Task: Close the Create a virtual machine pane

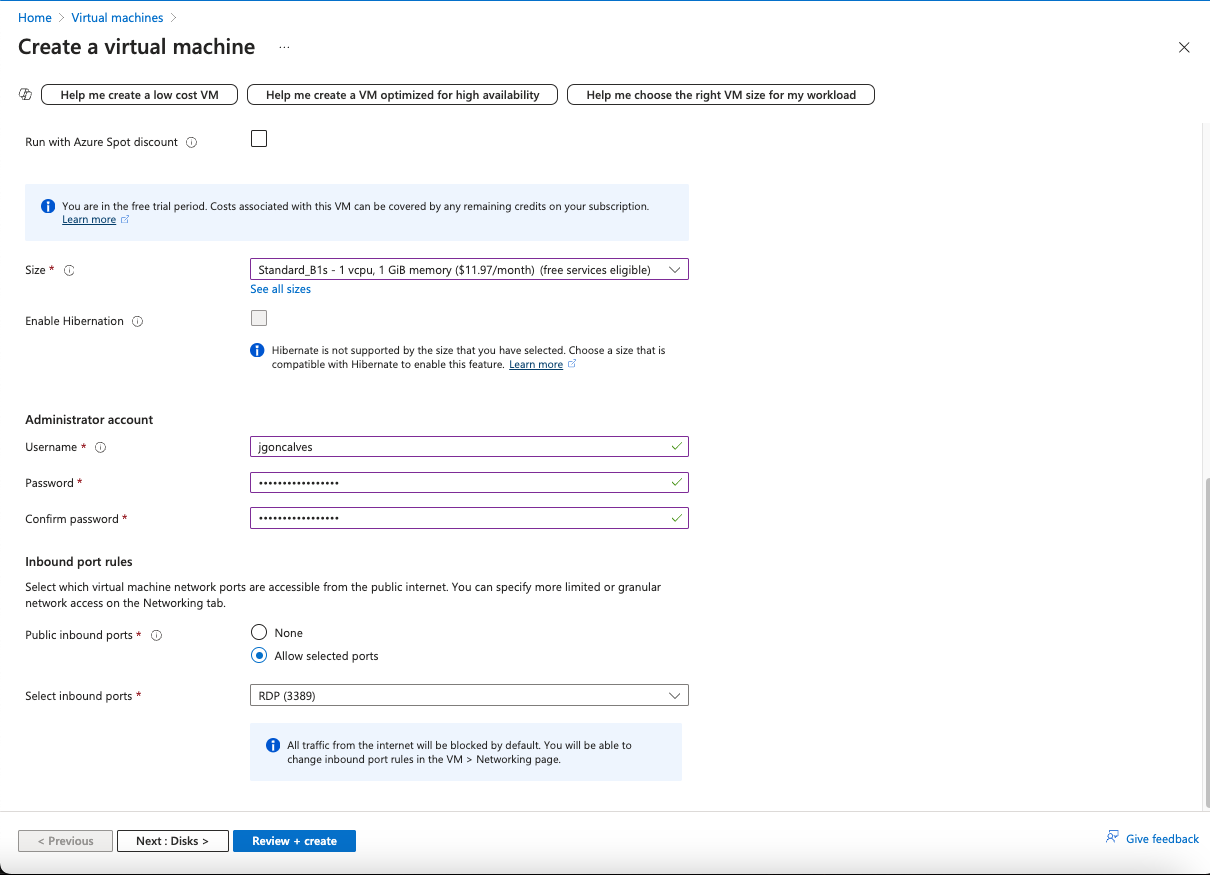Action: coord(1184,47)
